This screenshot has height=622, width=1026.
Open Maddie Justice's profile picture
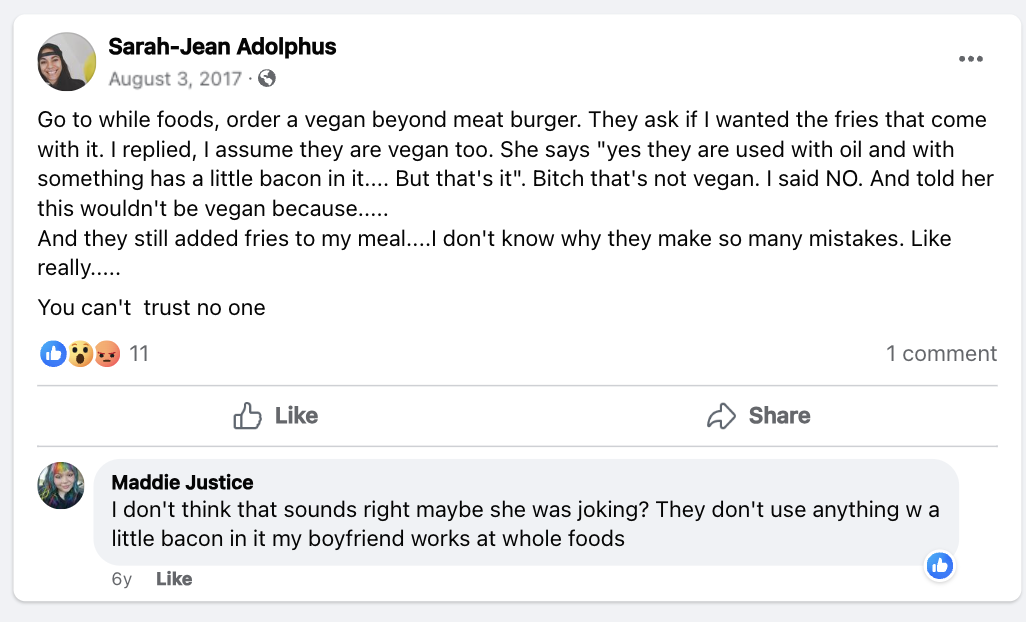61,485
